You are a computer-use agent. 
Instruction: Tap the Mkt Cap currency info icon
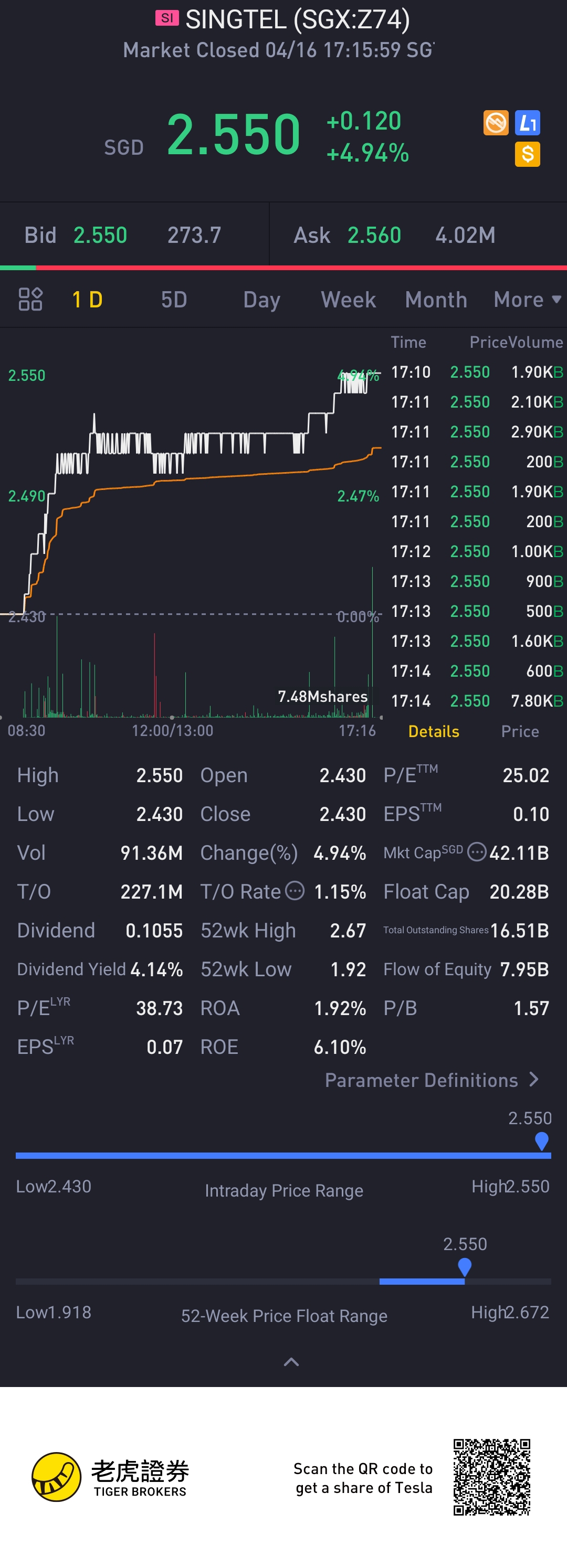coord(476,851)
